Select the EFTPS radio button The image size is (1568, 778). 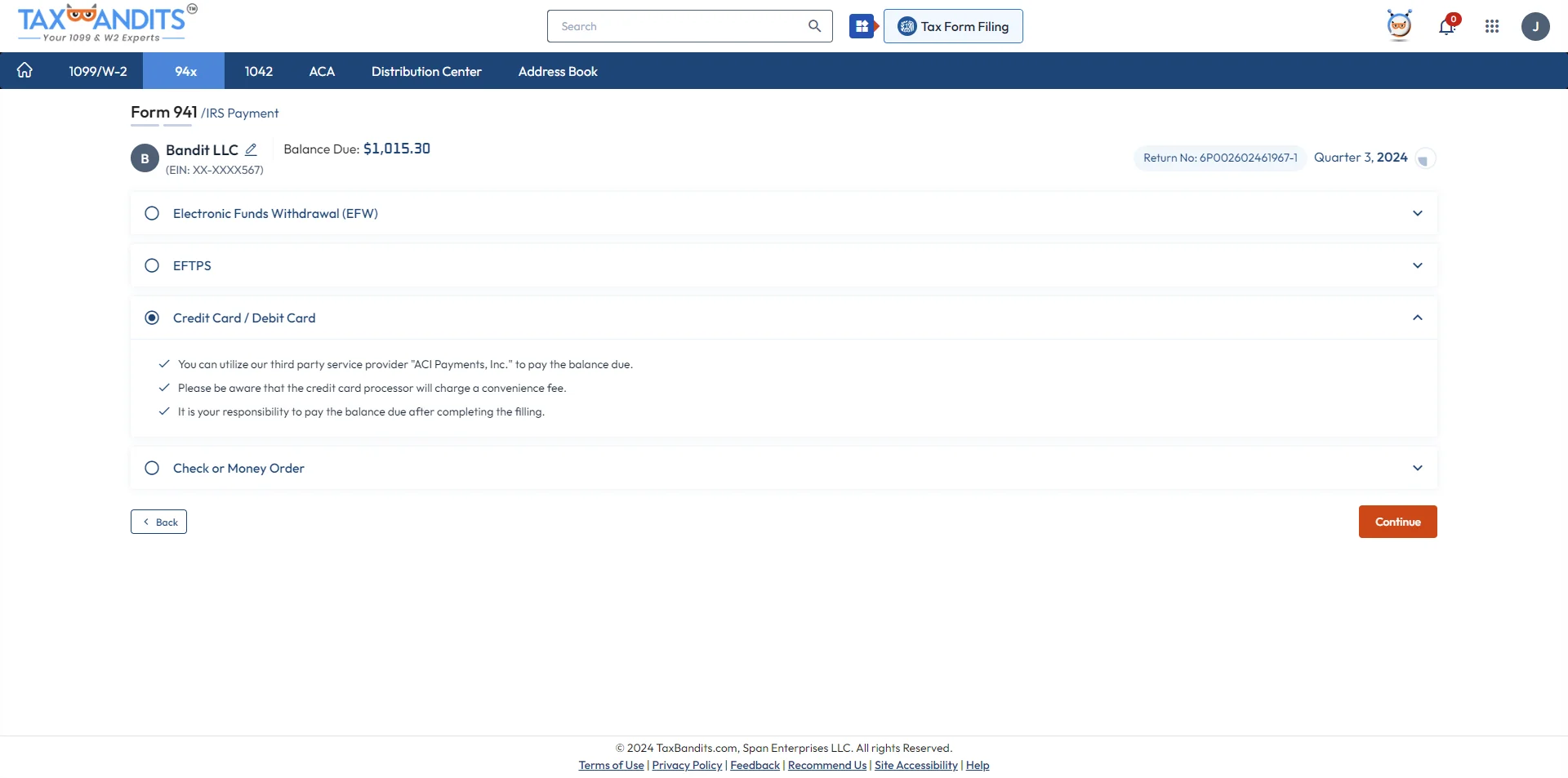152,265
